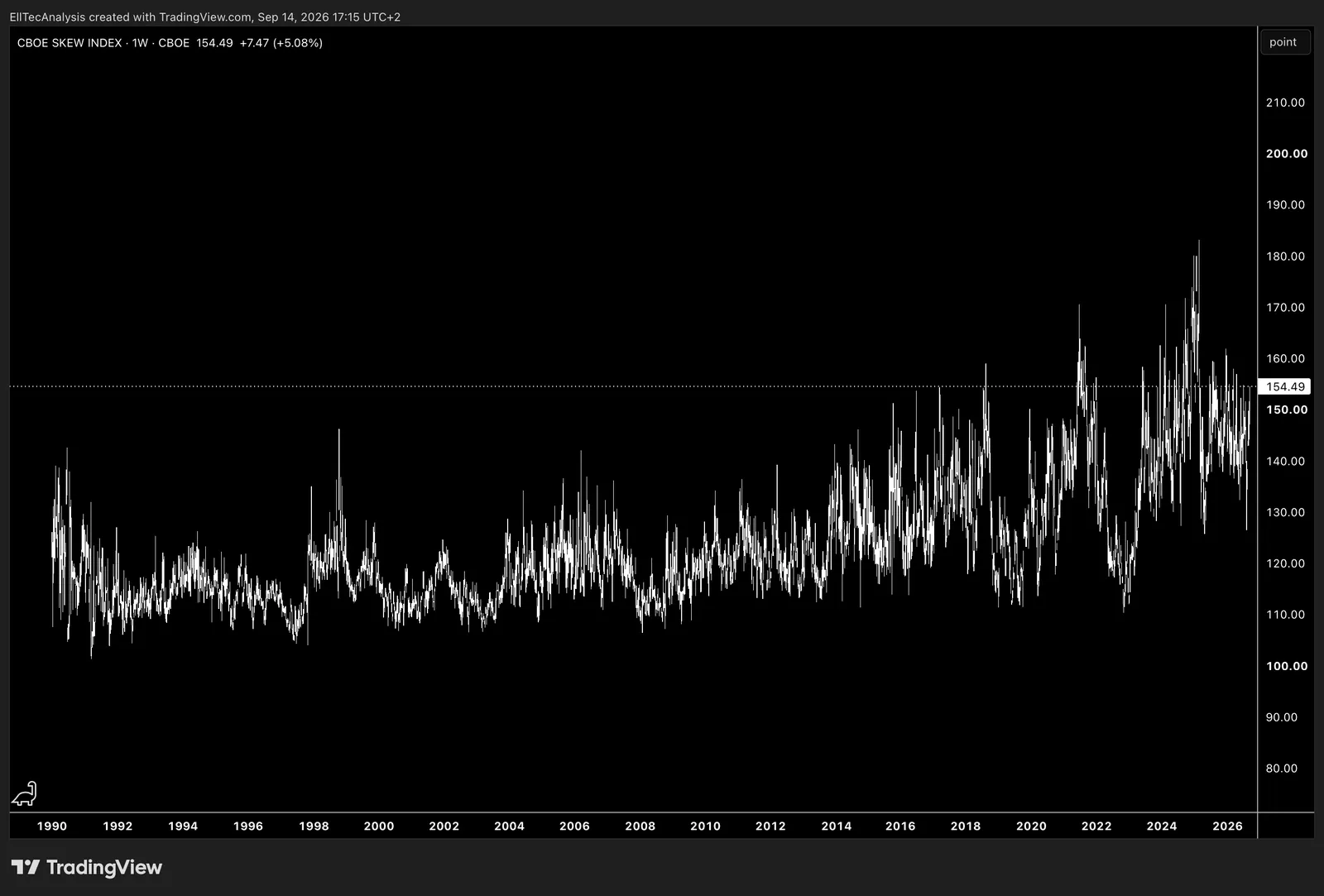
Task: Click the 80.00 price axis label
Action: (x=1282, y=769)
